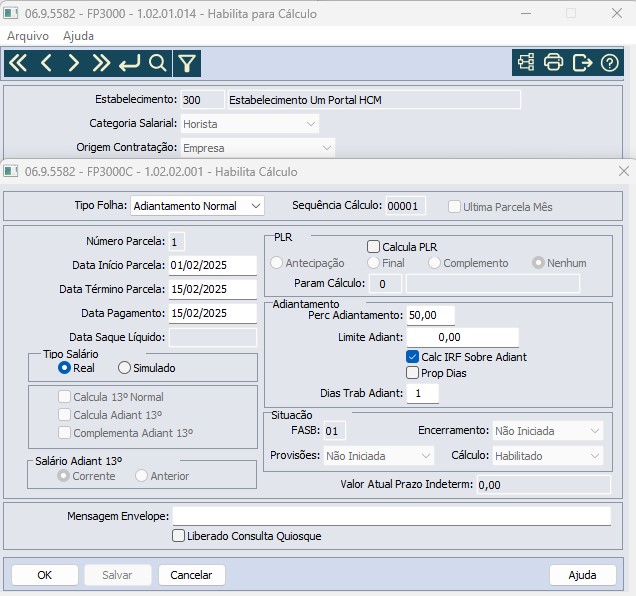Select Corrente salary radio

[63, 476]
